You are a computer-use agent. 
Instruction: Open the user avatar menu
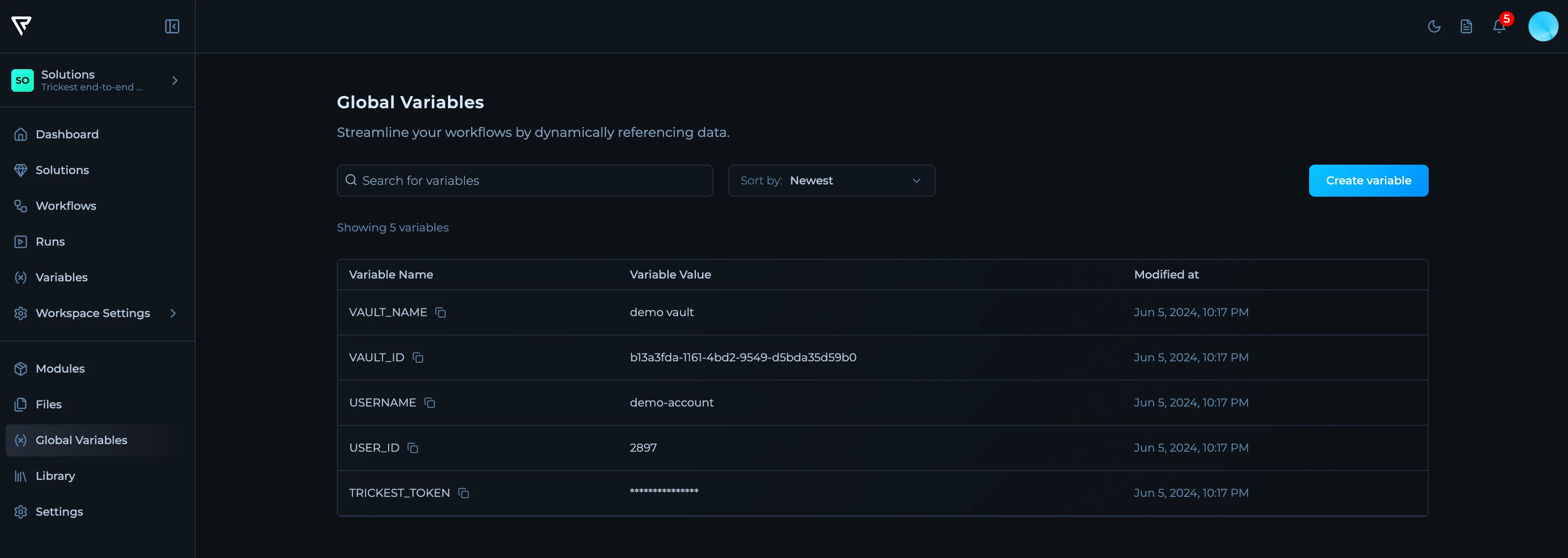1543,26
